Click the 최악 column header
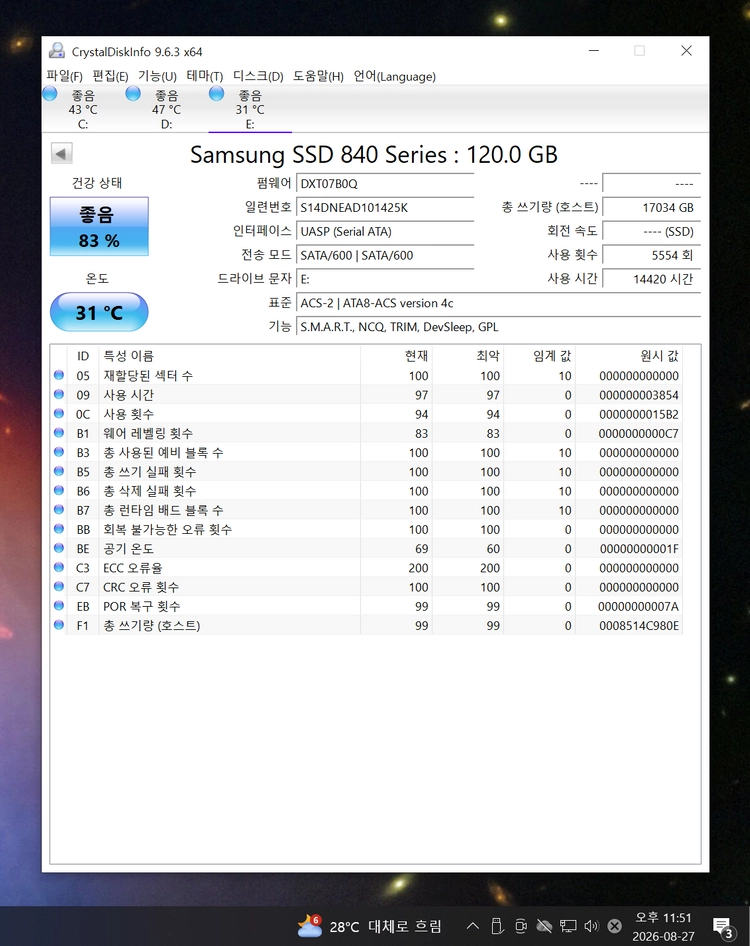This screenshot has width=750, height=946. pos(468,356)
